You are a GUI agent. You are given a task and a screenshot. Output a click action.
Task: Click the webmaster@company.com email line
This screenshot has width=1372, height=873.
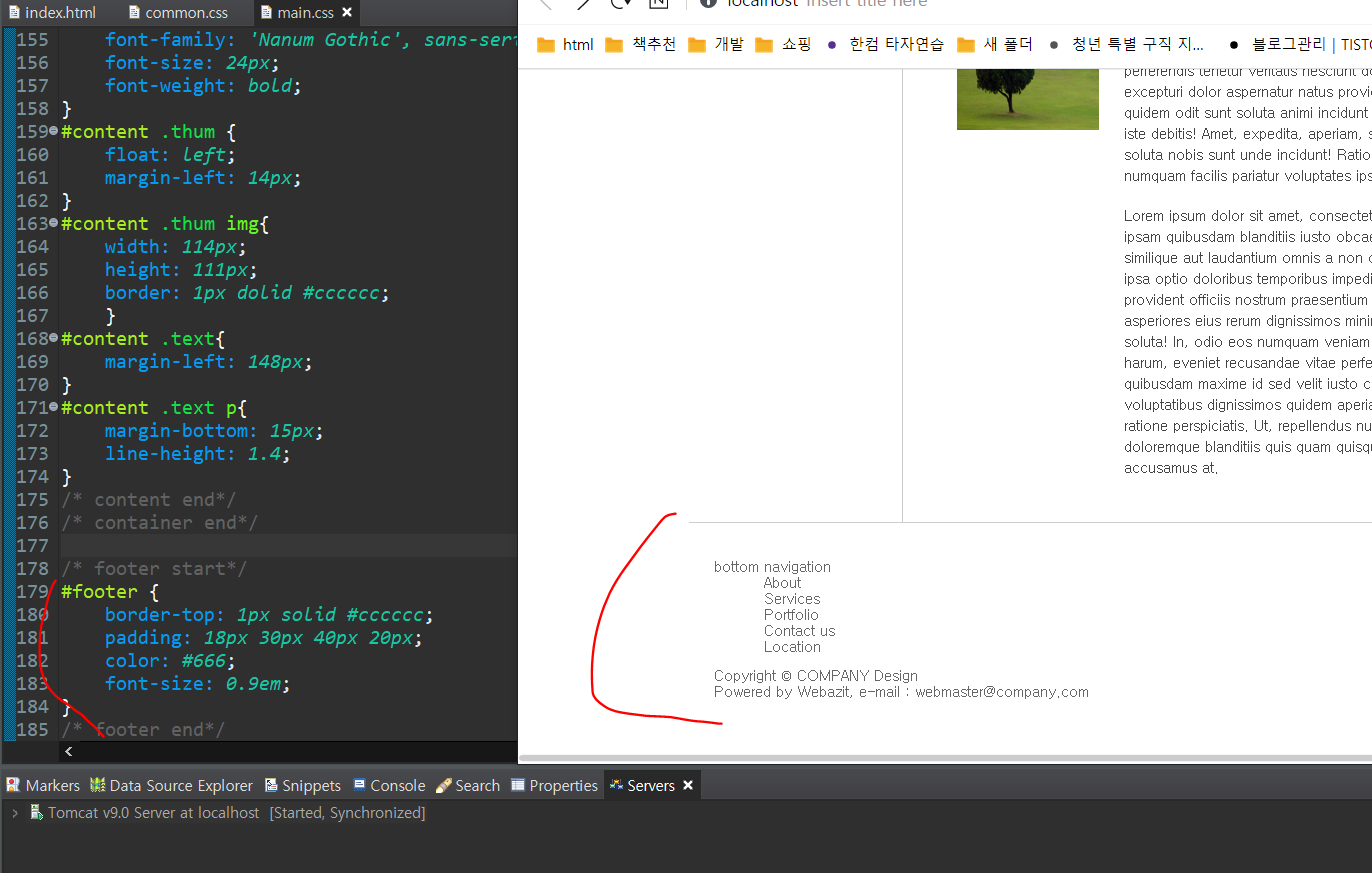click(x=901, y=692)
